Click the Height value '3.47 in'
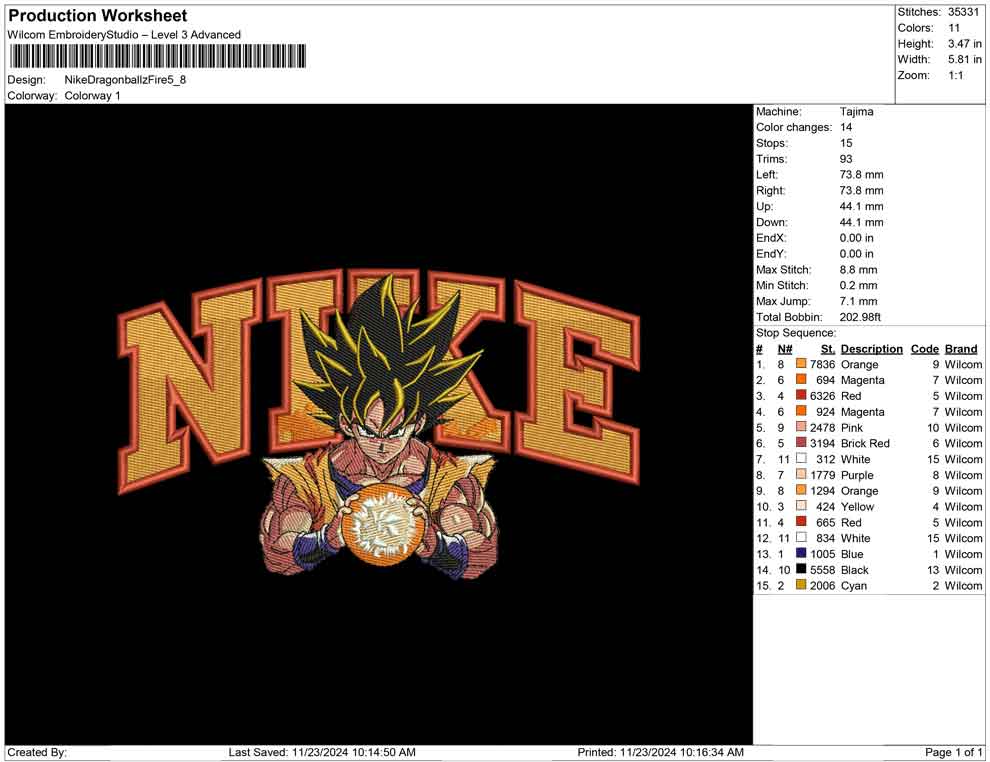Viewport: 990px width, 762px height. [x=965, y=44]
